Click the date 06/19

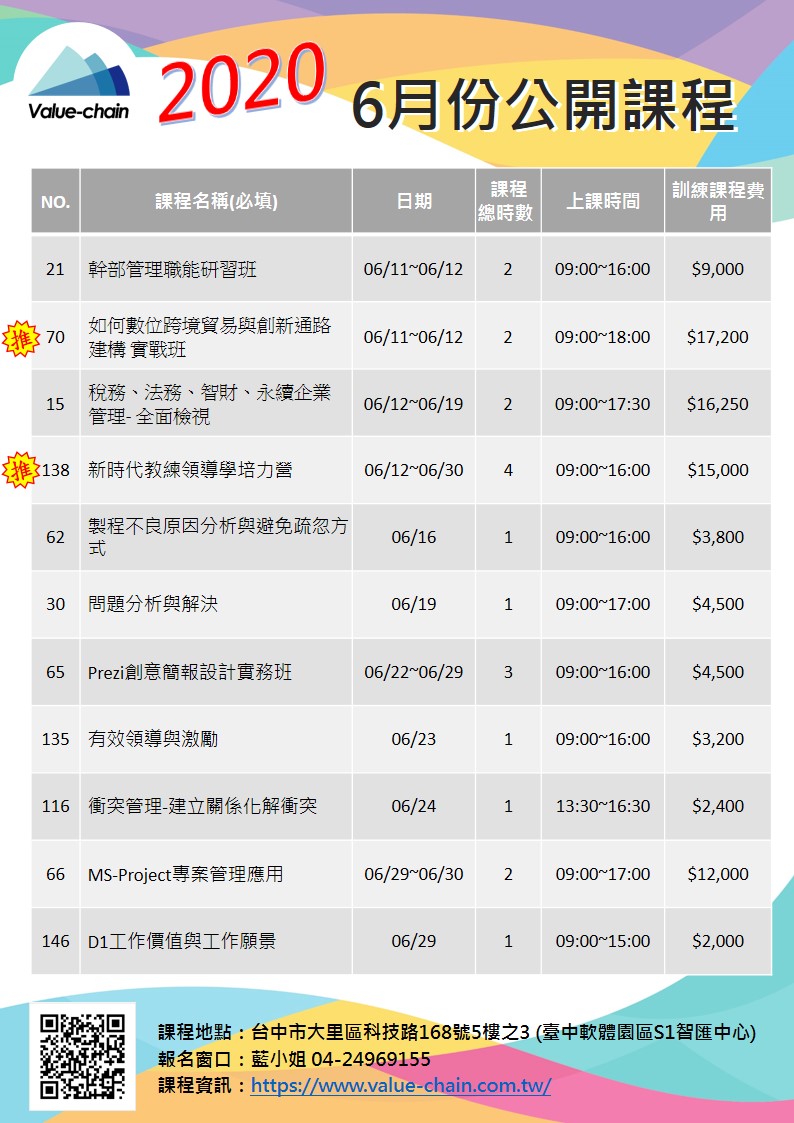tap(413, 604)
